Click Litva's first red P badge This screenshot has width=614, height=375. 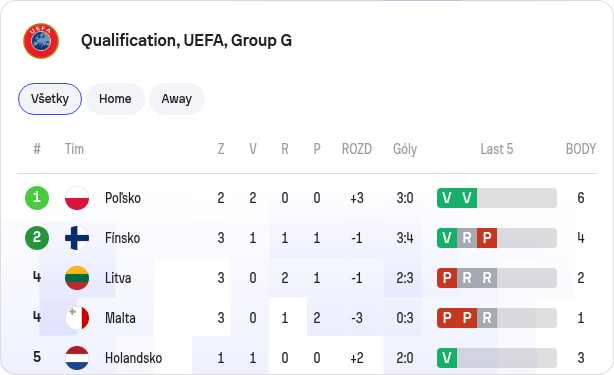pyautogui.click(x=447, y=278)
